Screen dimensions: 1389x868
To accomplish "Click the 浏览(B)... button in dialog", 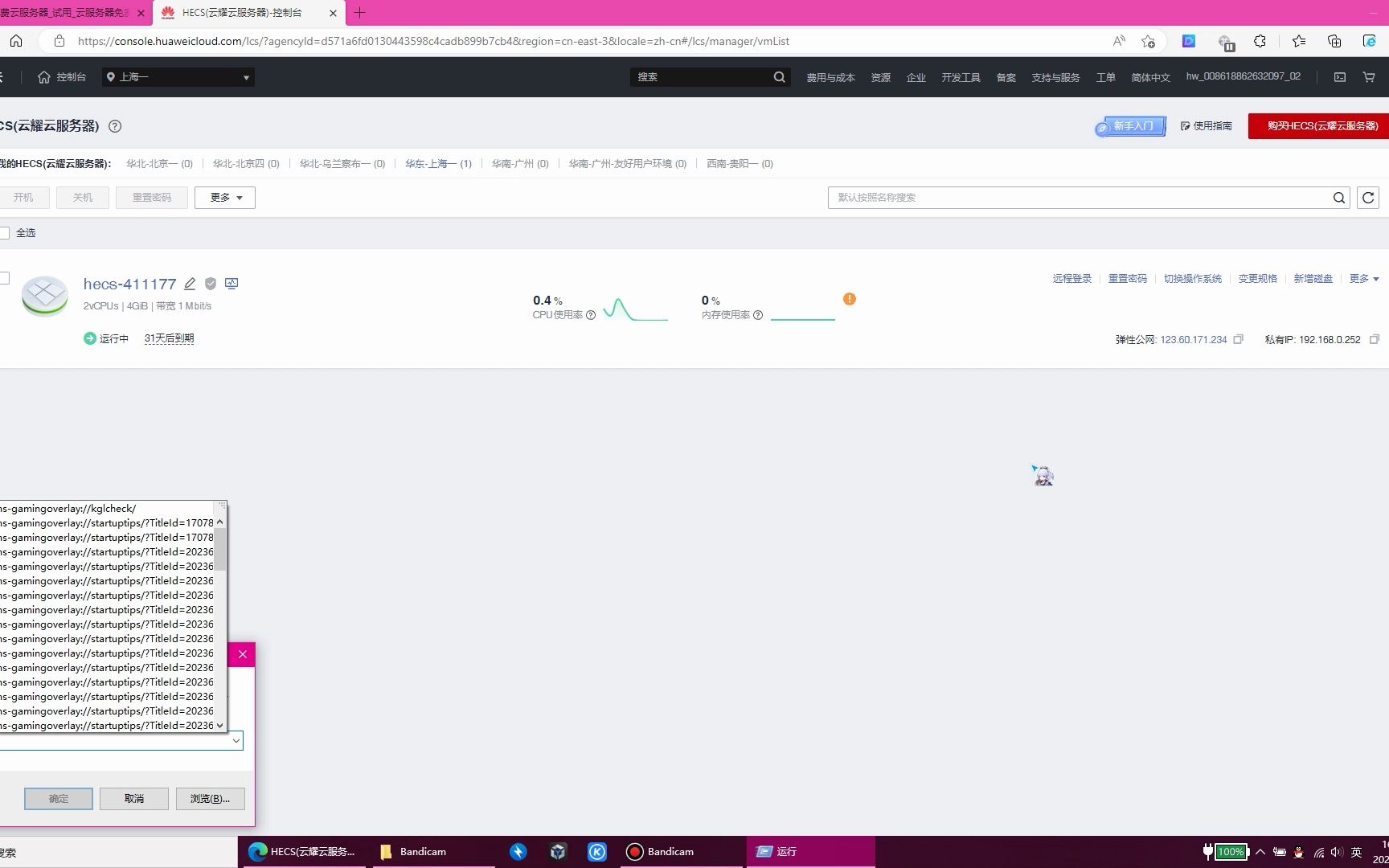I will [x=210, y=798].
